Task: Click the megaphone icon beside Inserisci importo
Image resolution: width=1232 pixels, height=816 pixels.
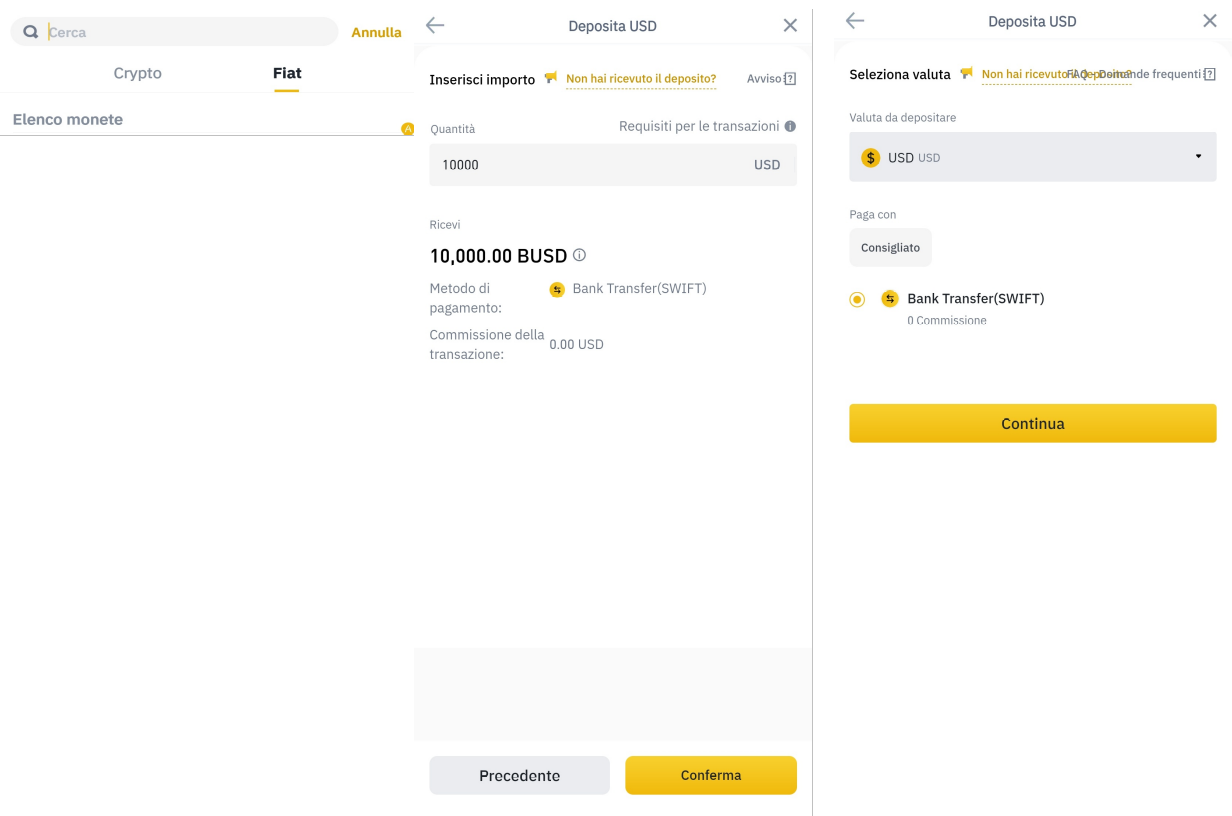Action: click(x=551, y=78)
